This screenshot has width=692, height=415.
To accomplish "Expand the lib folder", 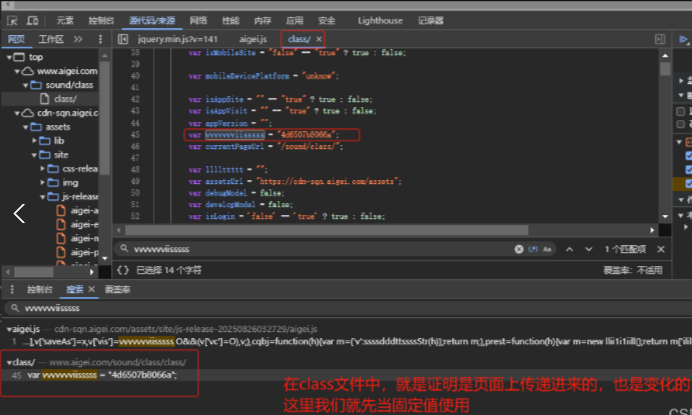I will coord(34,141).
